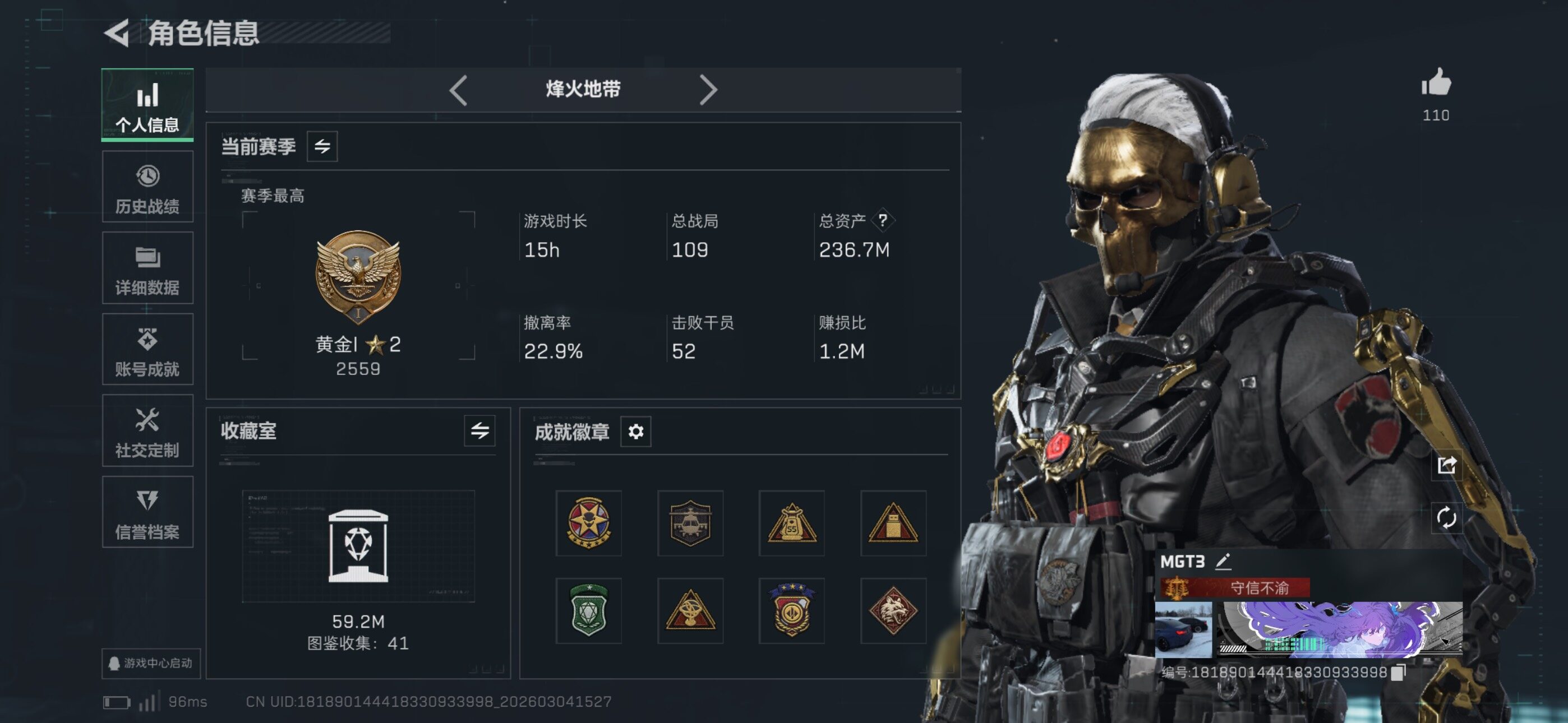Open the collection room display case
This screenshot has height=723, width=1568.
358,546
